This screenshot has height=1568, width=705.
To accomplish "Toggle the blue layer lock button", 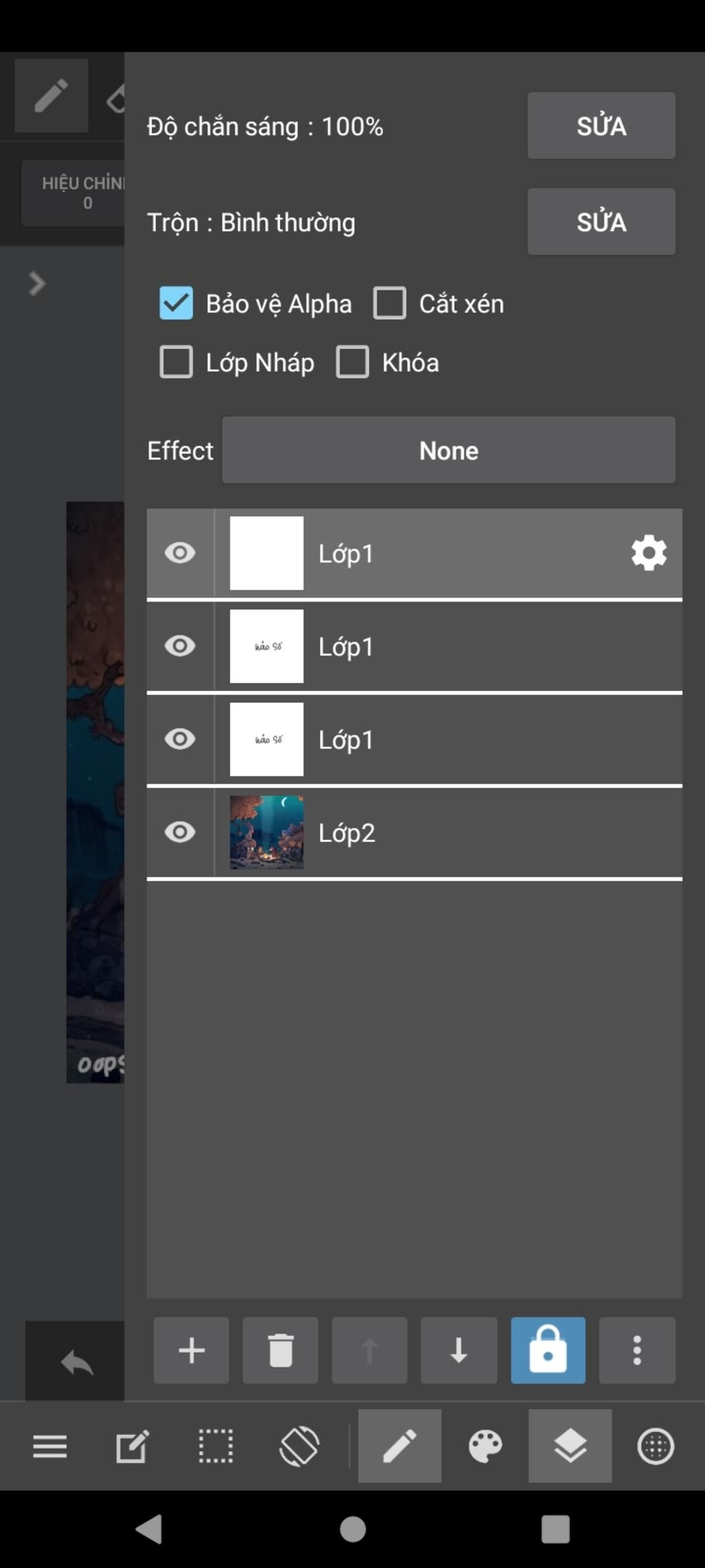I will coord(548,1350).
